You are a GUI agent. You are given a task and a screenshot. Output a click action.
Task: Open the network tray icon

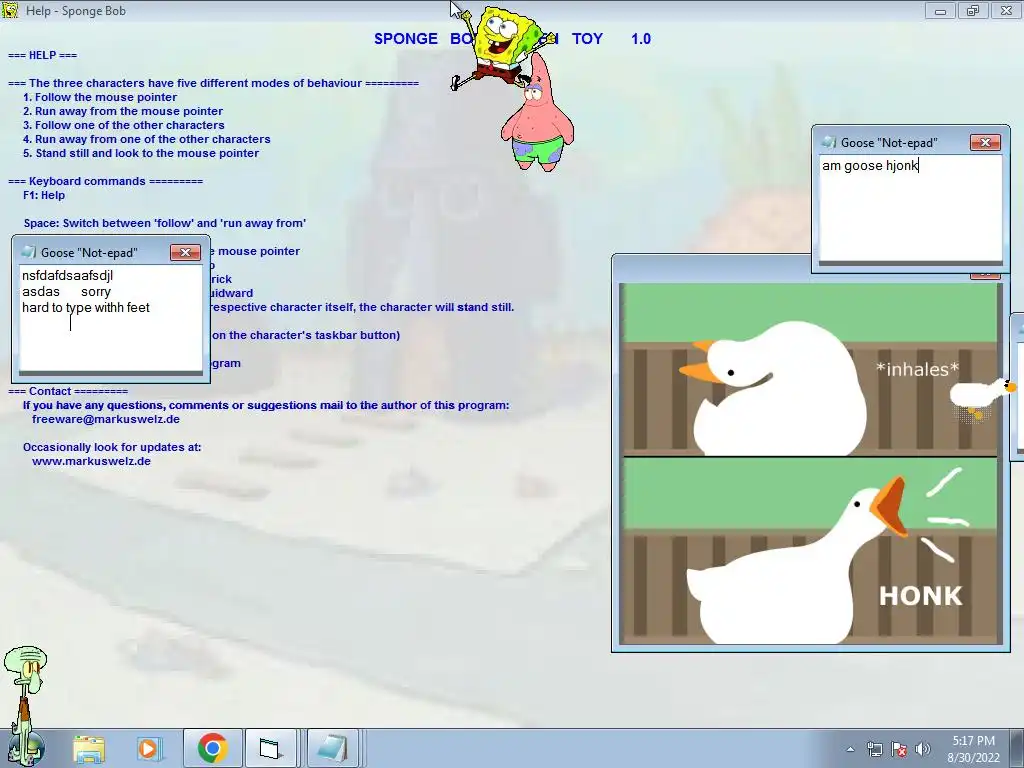(x=874, y=749)
